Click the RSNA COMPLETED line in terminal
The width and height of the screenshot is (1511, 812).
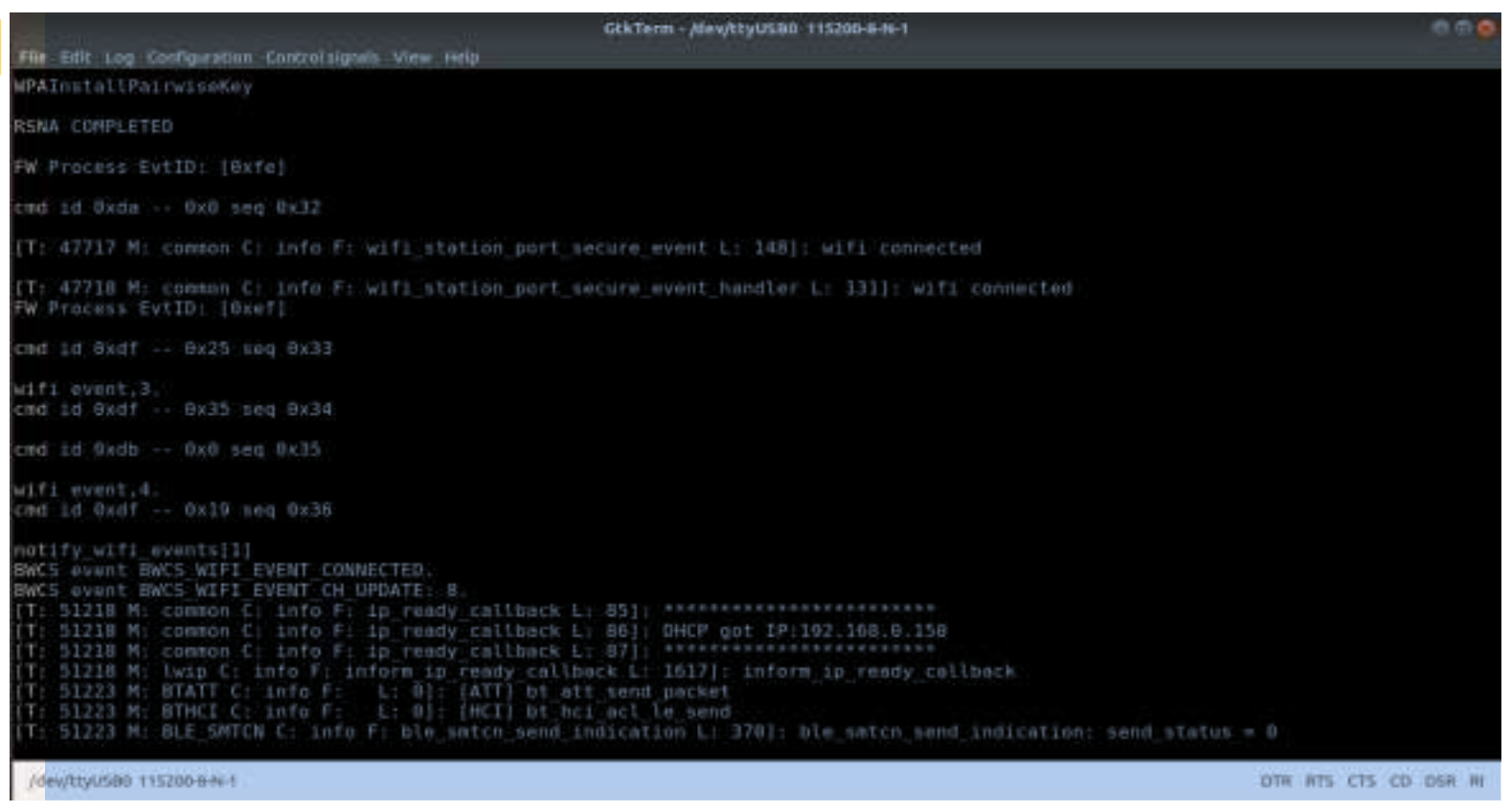point(93,126)
